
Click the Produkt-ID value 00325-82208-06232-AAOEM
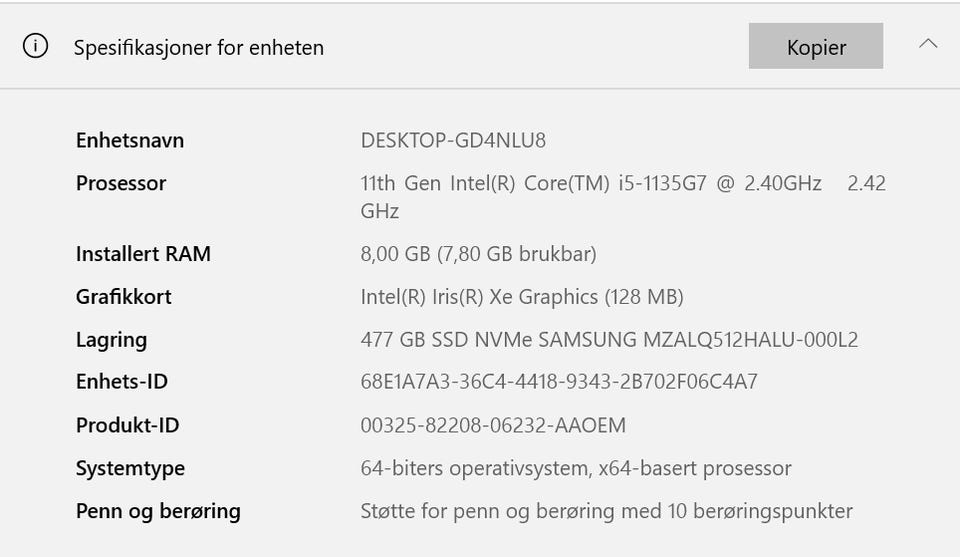493,426
